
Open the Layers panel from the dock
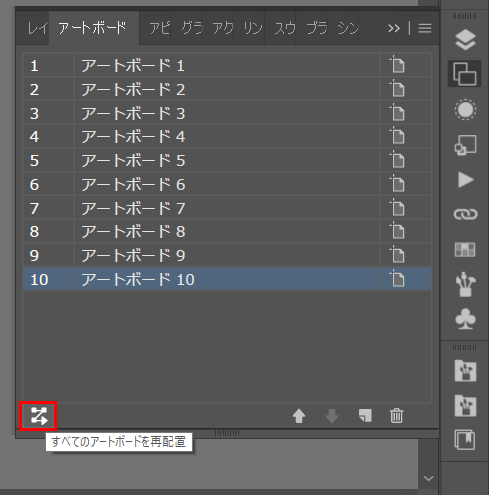[465, 39]
